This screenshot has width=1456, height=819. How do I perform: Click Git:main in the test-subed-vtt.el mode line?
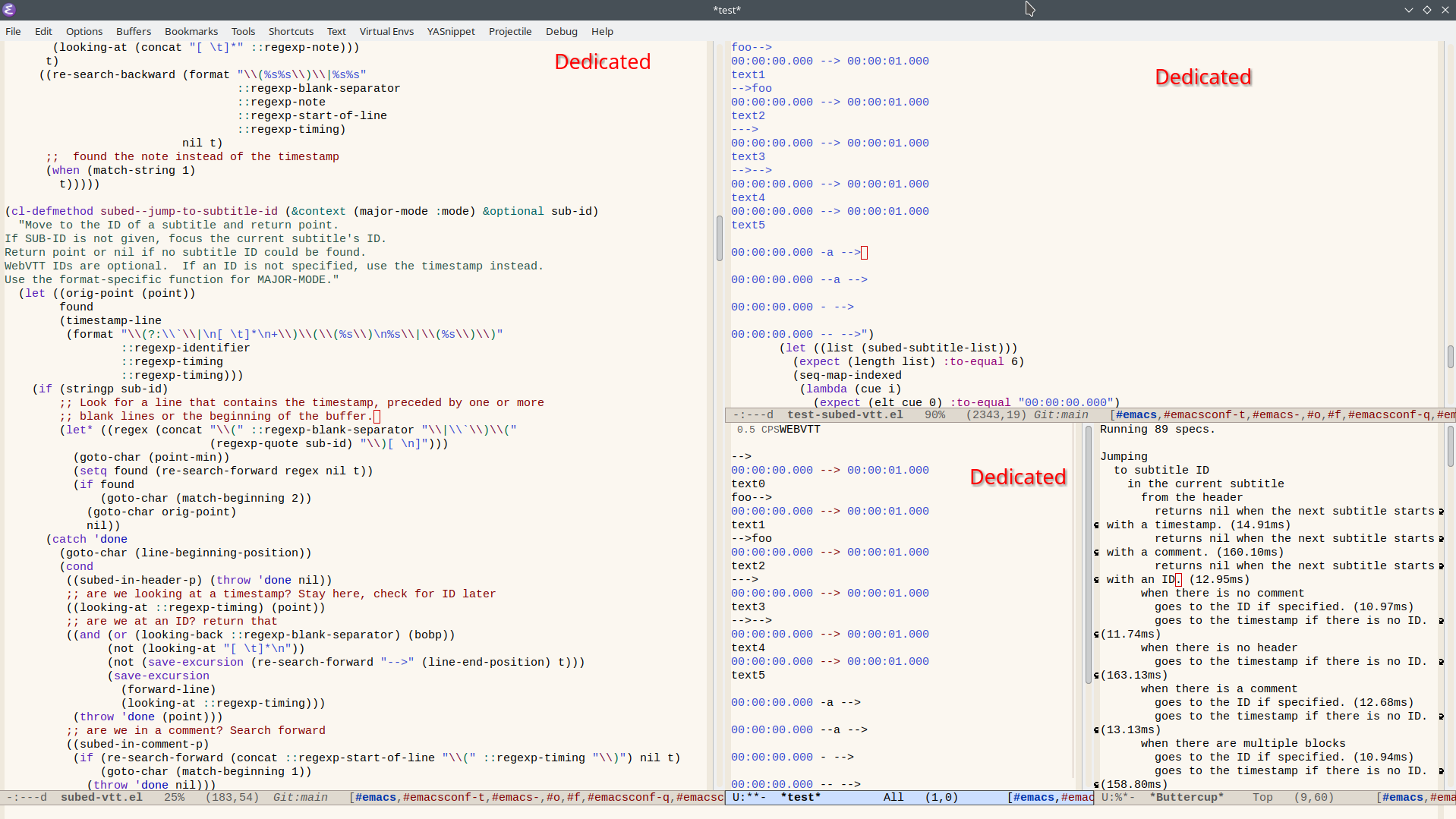pos(1061,414)
